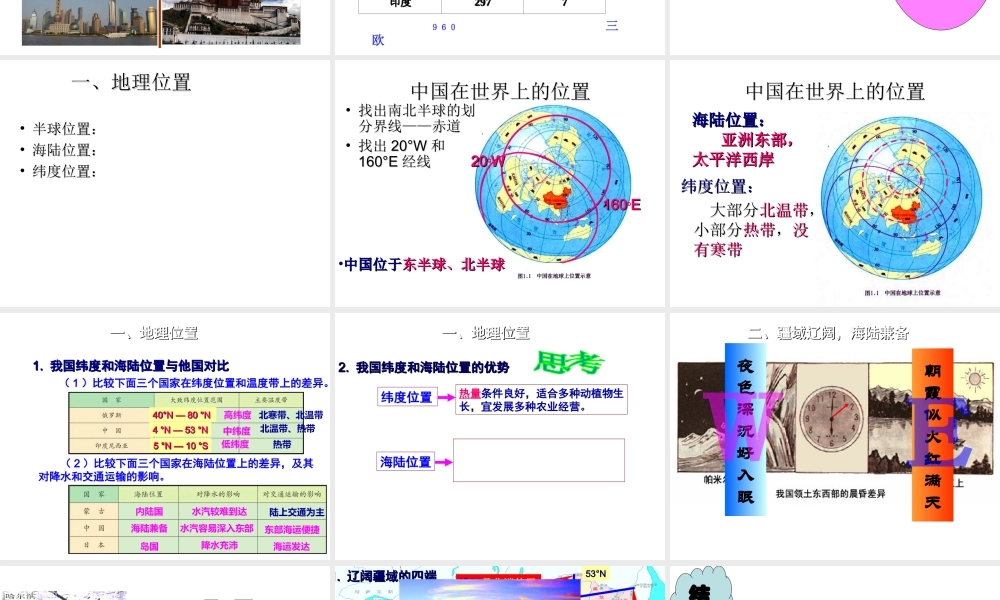Click the 20°W label on globe
Viewport: 1000px width, 600px height.
[488, 161]
